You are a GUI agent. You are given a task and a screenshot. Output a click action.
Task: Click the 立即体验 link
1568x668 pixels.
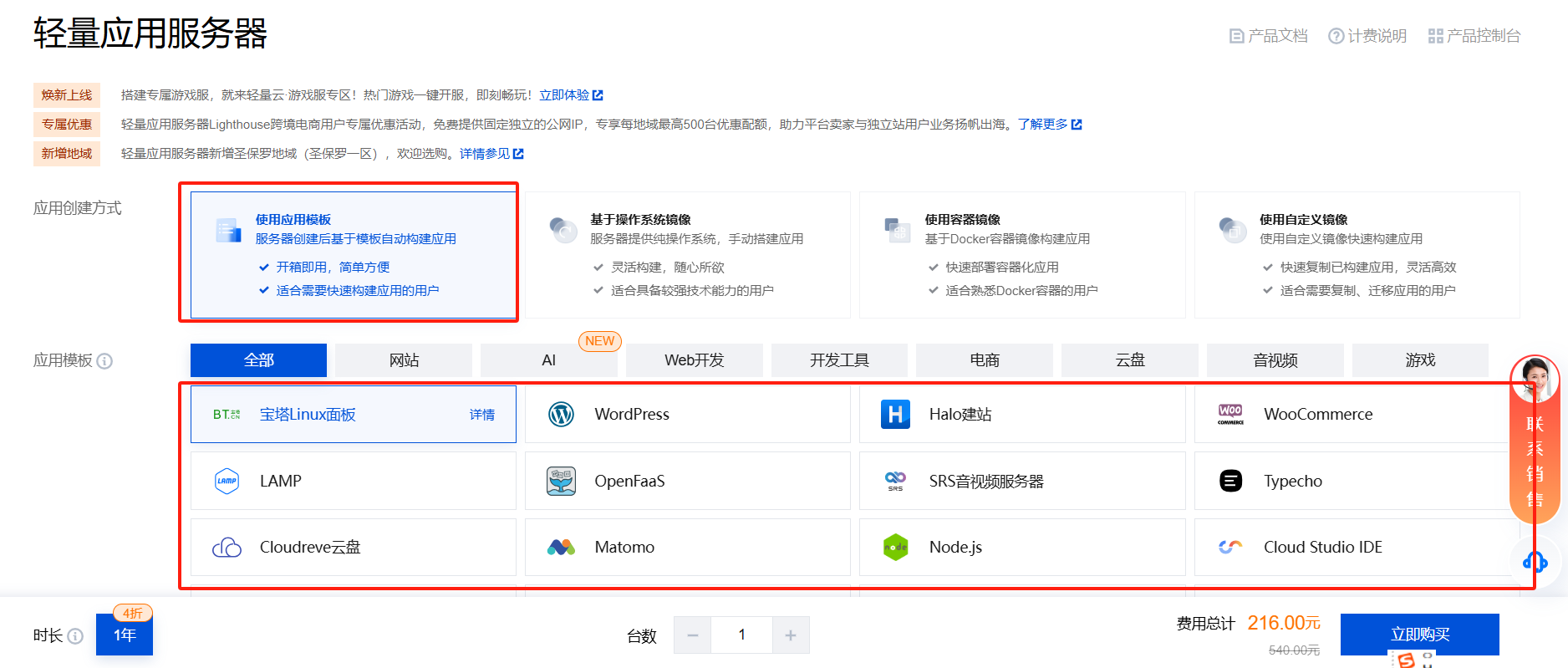tap(571, 95)
